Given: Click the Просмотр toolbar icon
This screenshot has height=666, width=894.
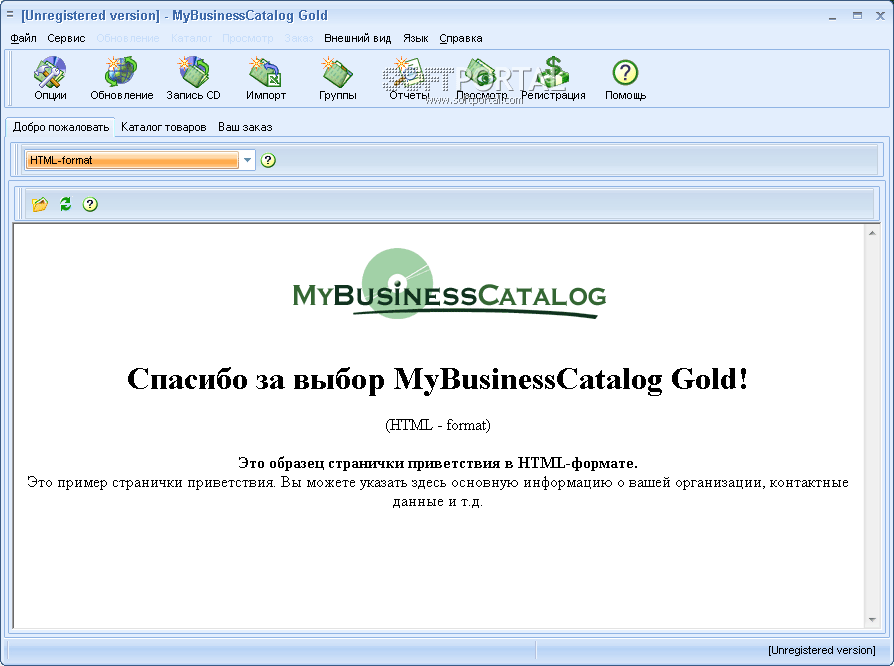Looking at the screenshot, I should click(481, 79).
